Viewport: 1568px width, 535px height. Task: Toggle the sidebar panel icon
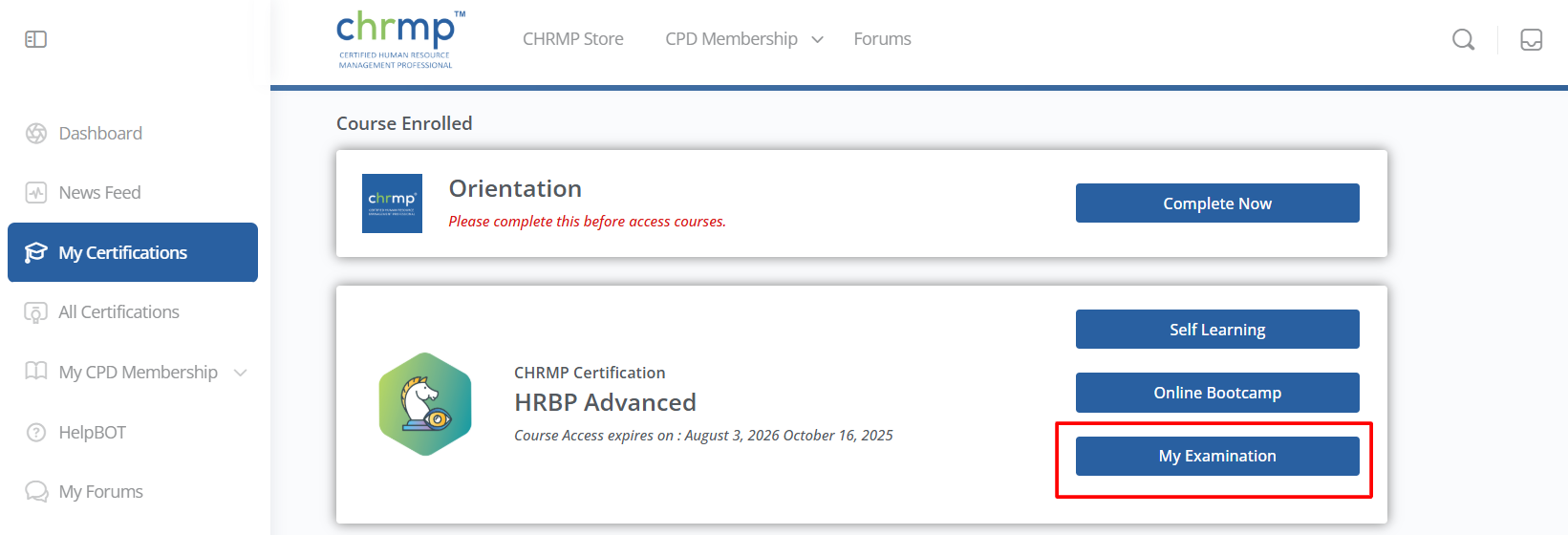pyautogui.click(x=35, y=39)
